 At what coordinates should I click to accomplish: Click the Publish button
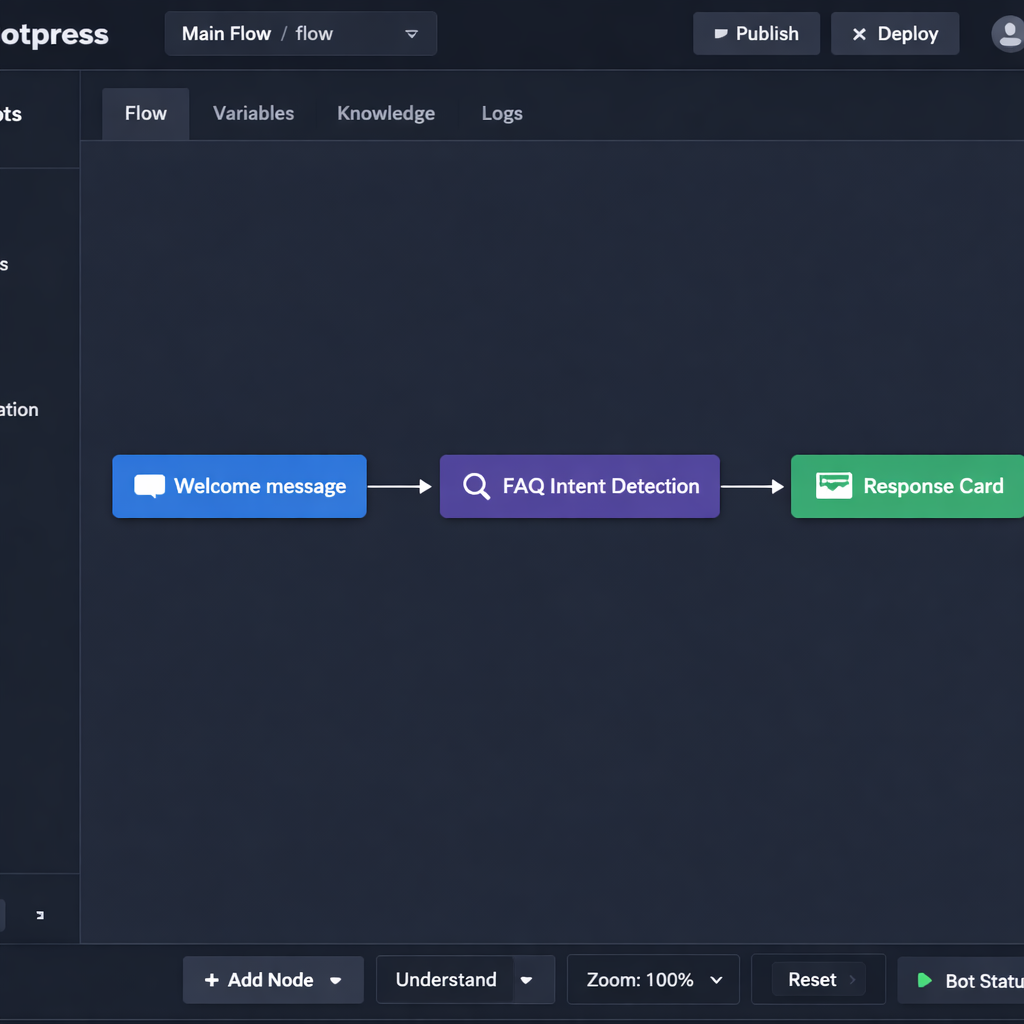(x=756, y=33)
